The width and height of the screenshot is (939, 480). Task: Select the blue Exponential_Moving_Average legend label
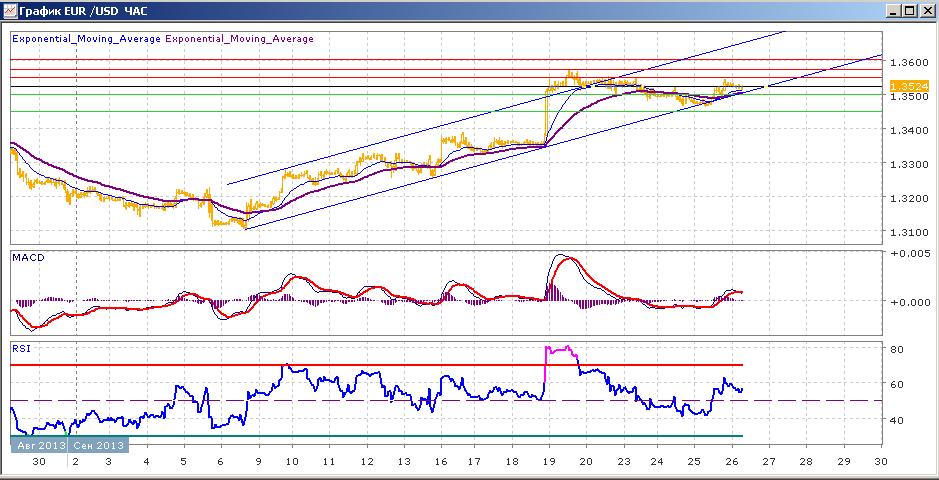point(86,39)
